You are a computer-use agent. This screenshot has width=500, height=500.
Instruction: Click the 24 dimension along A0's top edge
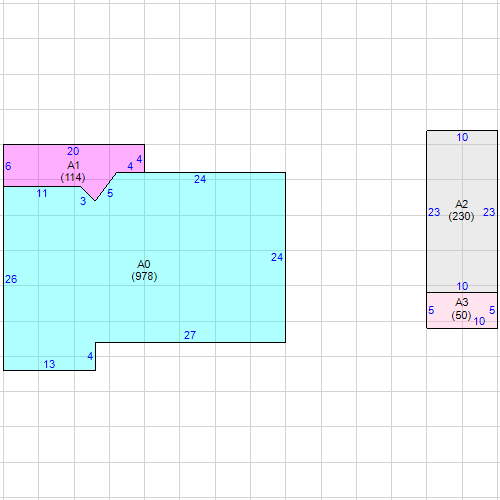click(200, 179)
